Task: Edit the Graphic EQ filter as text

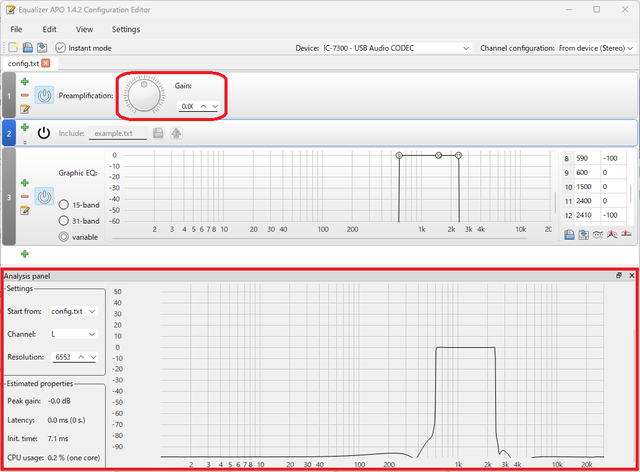Action: (25, 210)
